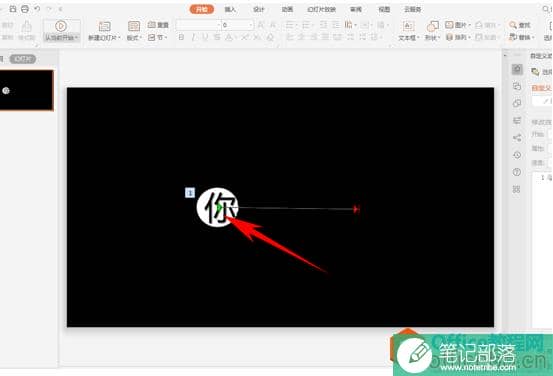
Task: Select the circle shape with 你 character
Action: 218,207
